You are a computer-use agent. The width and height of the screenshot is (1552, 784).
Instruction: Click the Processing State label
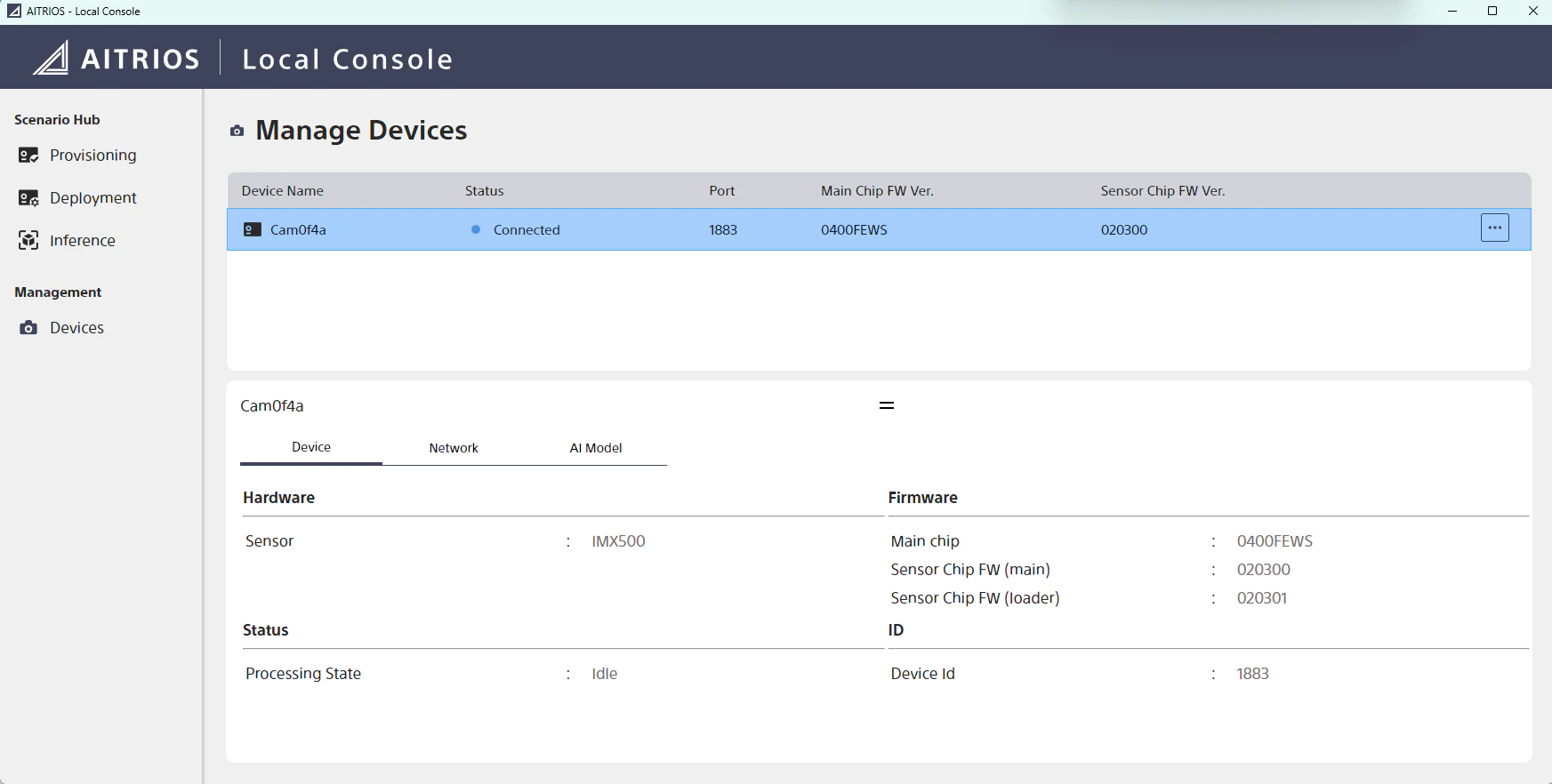click(303, 674)
